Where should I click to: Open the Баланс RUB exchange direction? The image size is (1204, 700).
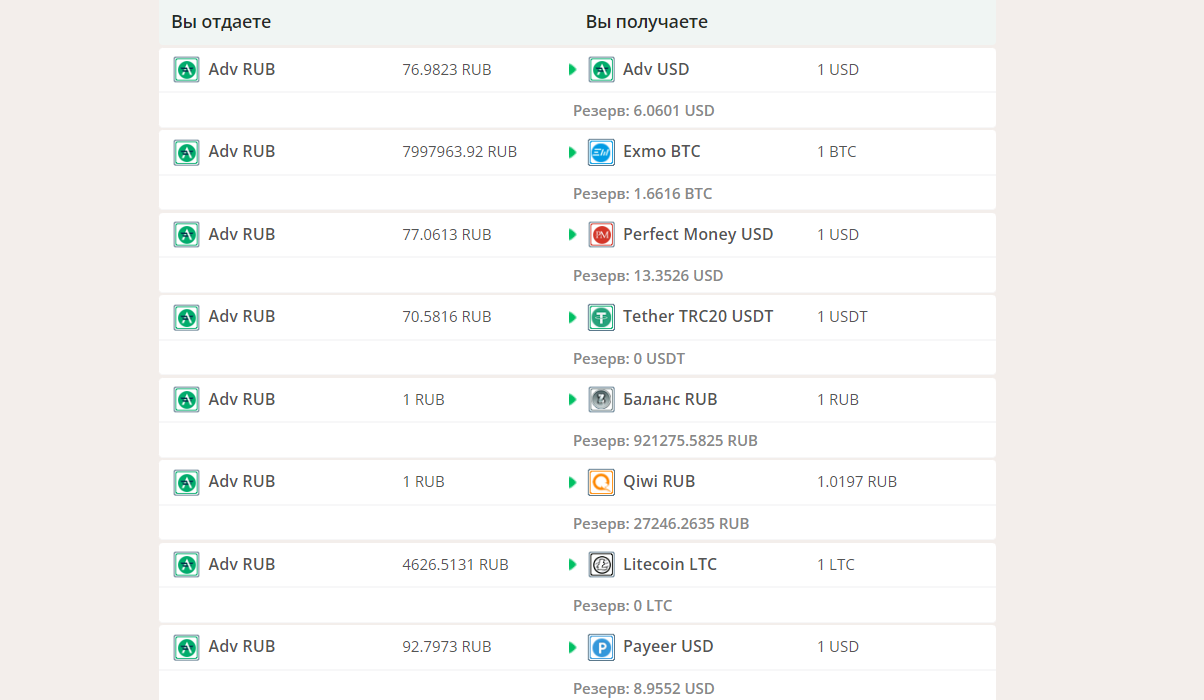[x=577, y=418]
